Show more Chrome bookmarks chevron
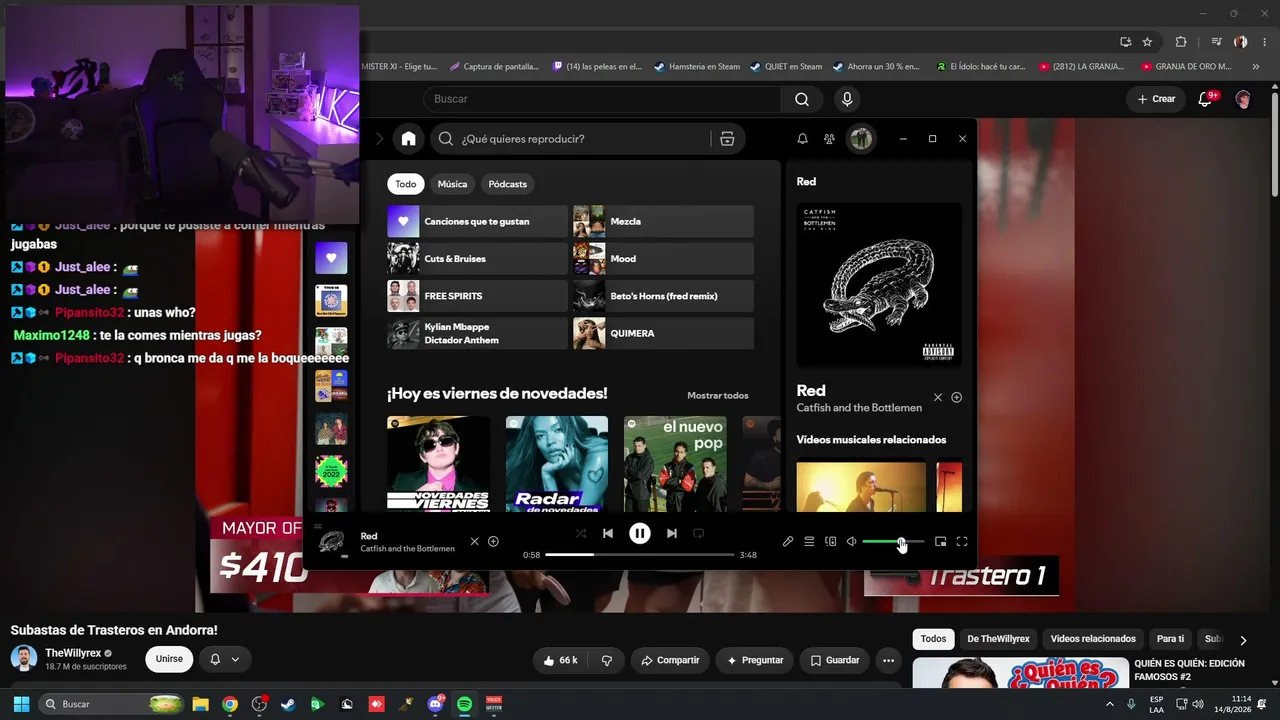The width and height of the screenshot is (1280, 720). click(1256, 67)
